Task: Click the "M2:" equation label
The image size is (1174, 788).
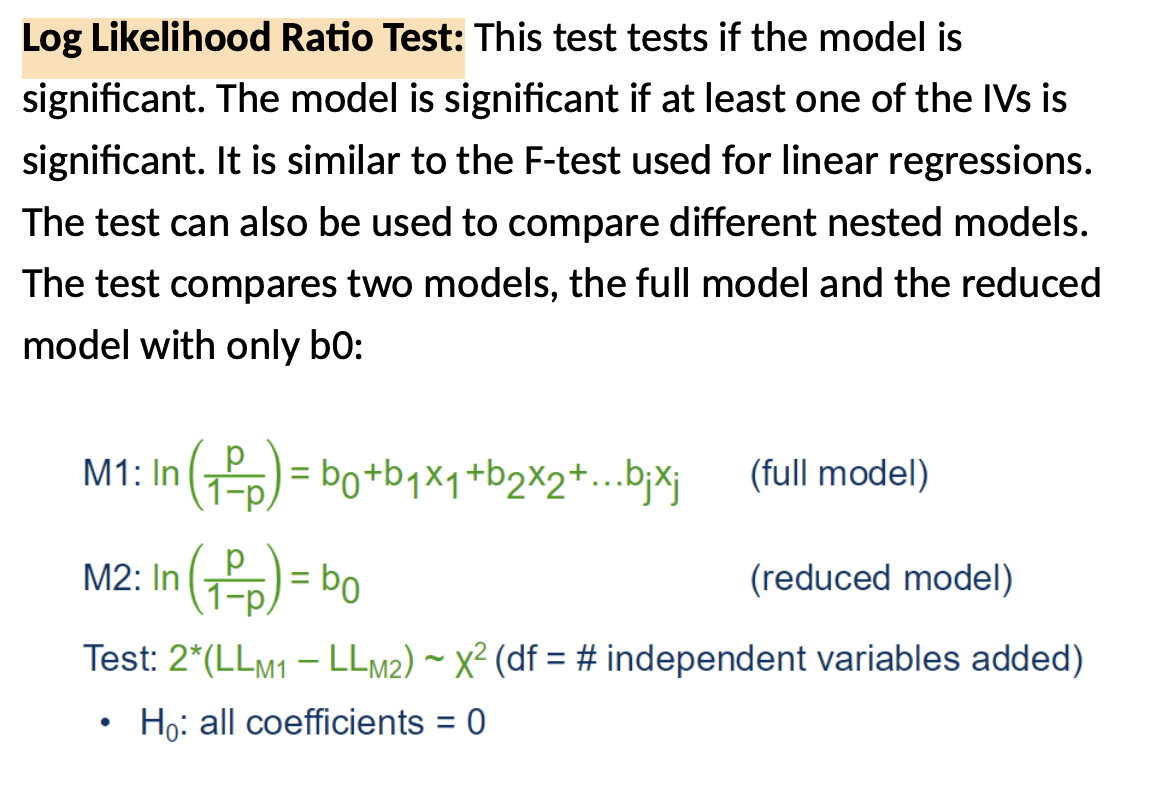Action: point(113,579)
